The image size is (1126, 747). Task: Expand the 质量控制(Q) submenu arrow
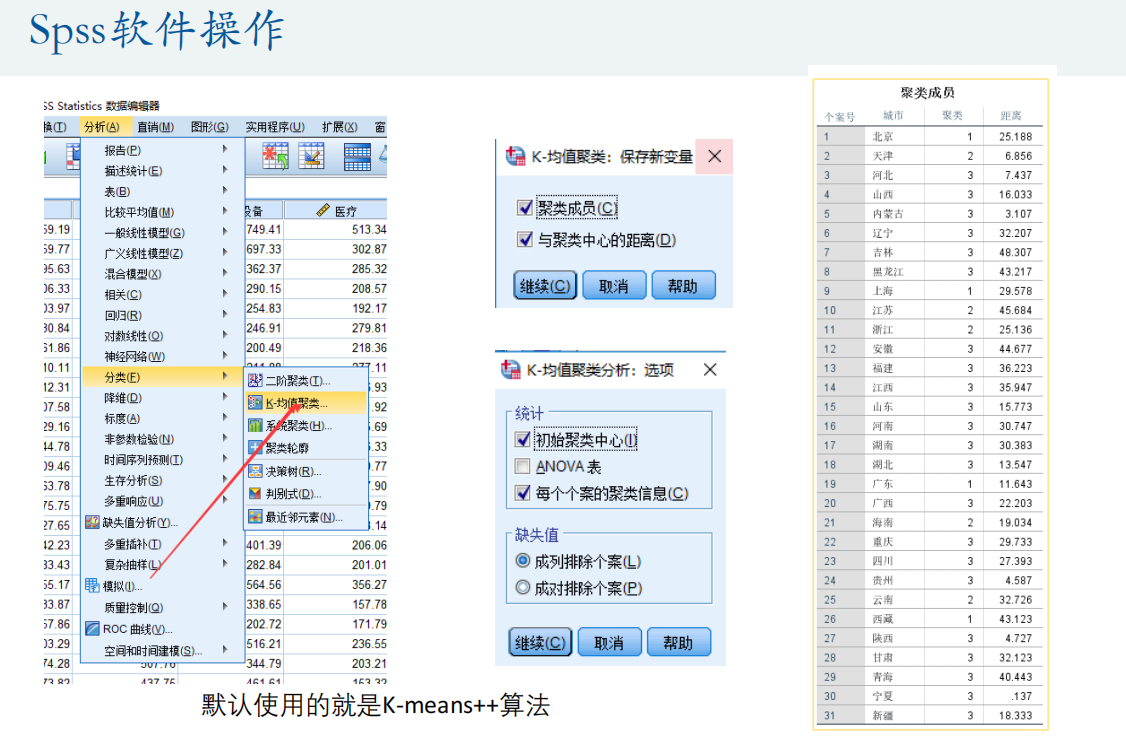pyautogui.click(x=225, y=607)
